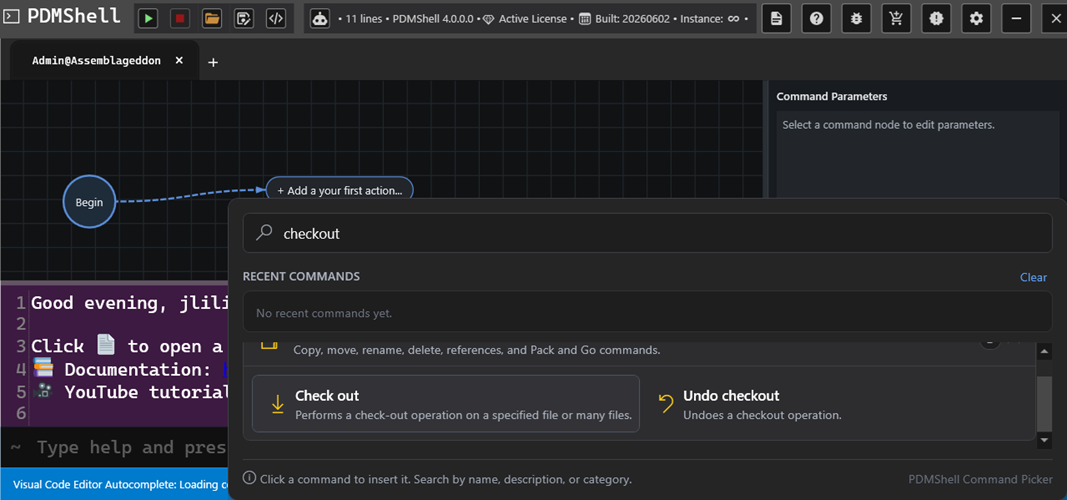Click the diamond Active License icon
Image resolution: width=1067 pixels, height=500 pixels.
tap(488, 19)
